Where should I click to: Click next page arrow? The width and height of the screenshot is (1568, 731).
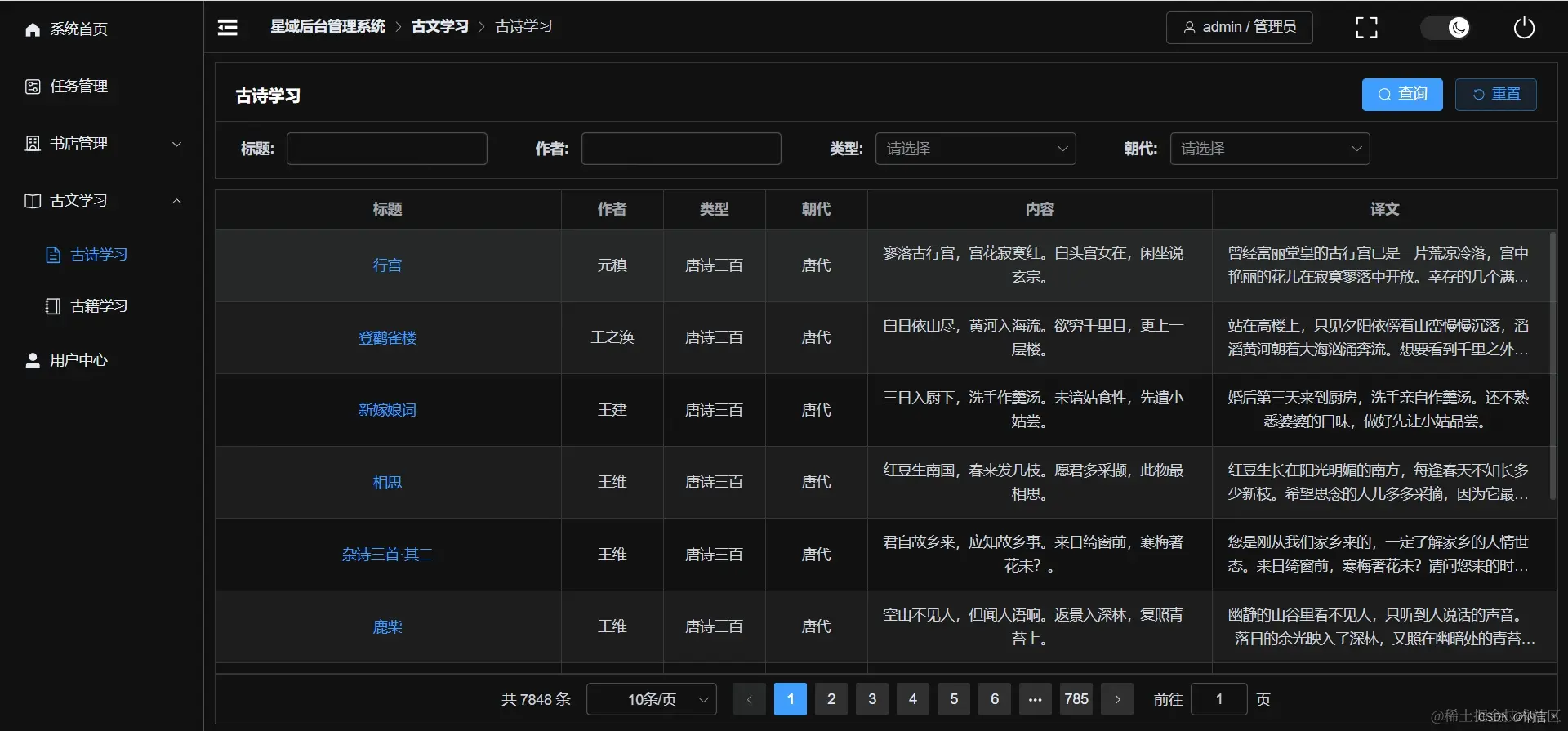[1117, 699]
